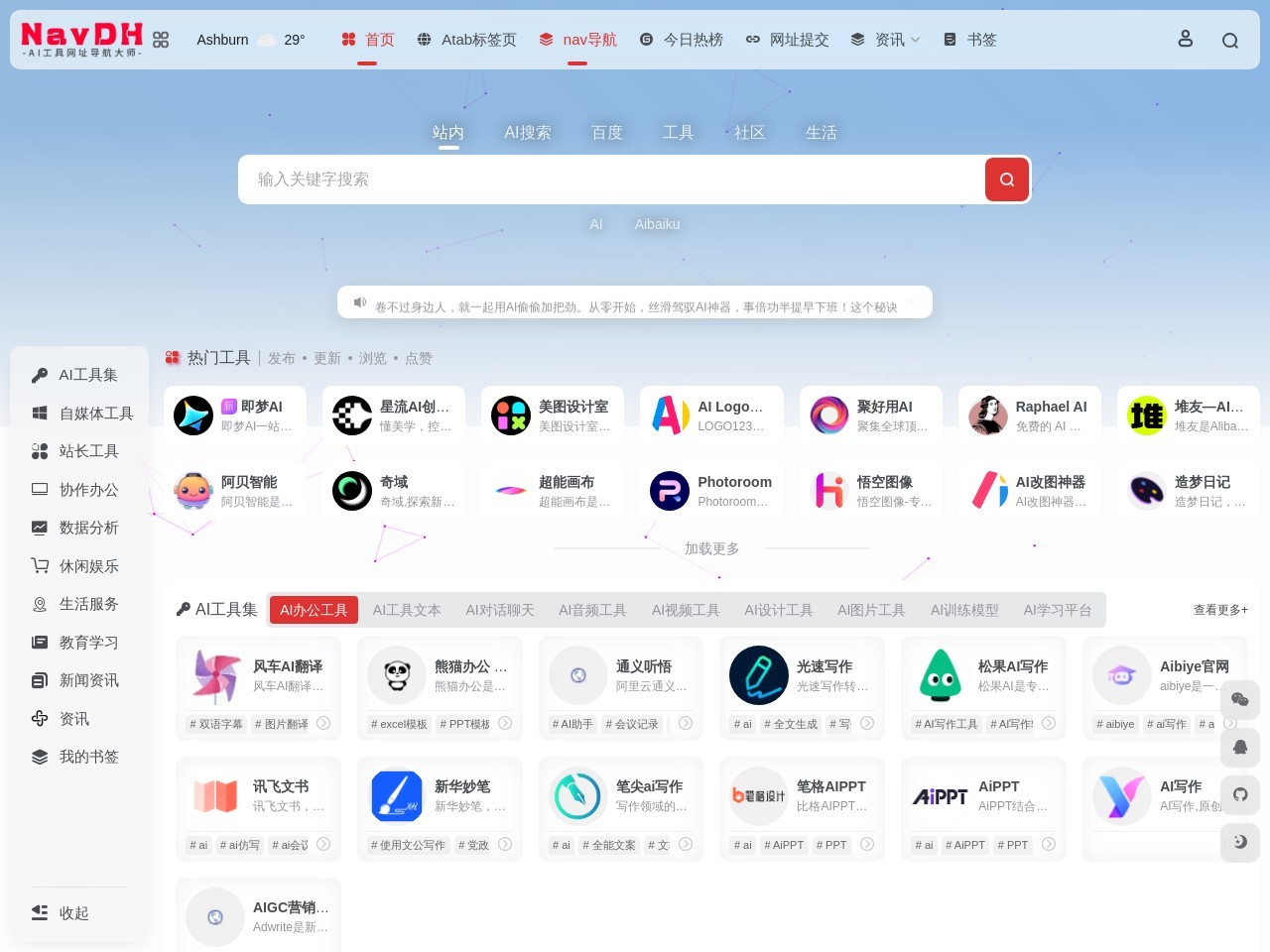
Task: Click the scrolling announcement bar
Action: coord(635,302)
